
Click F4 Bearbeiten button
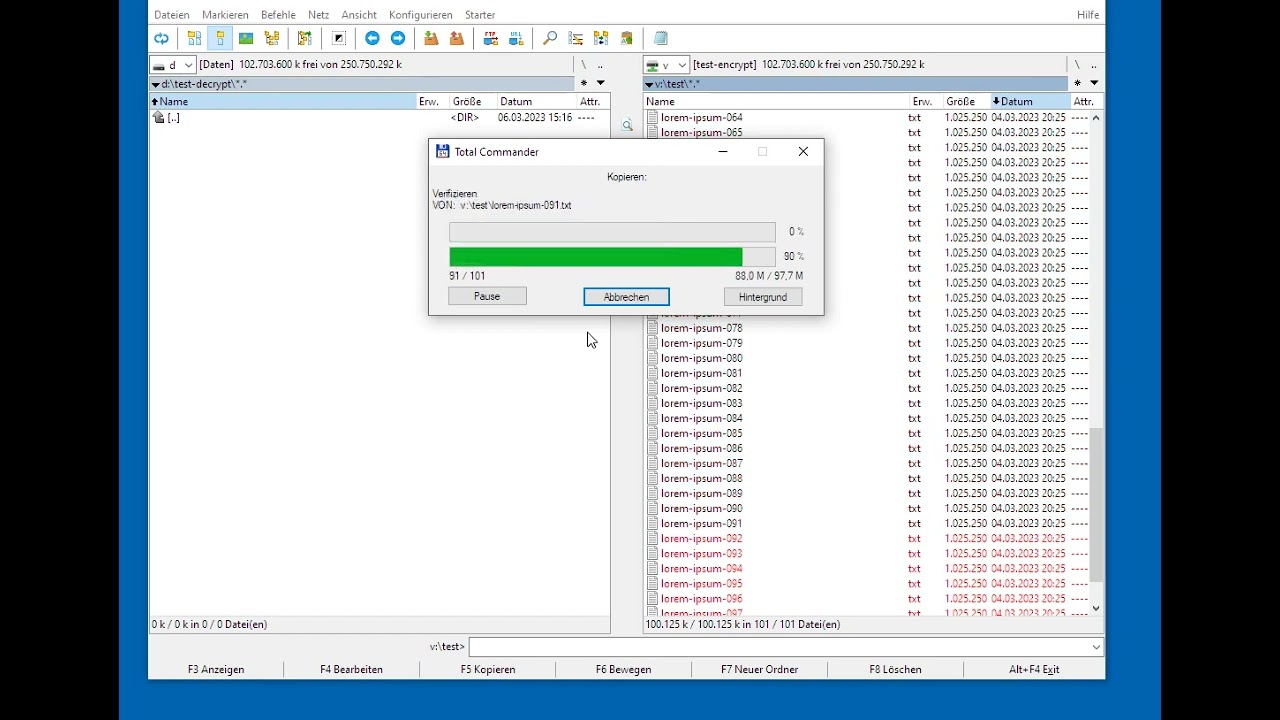pos(351,670)
